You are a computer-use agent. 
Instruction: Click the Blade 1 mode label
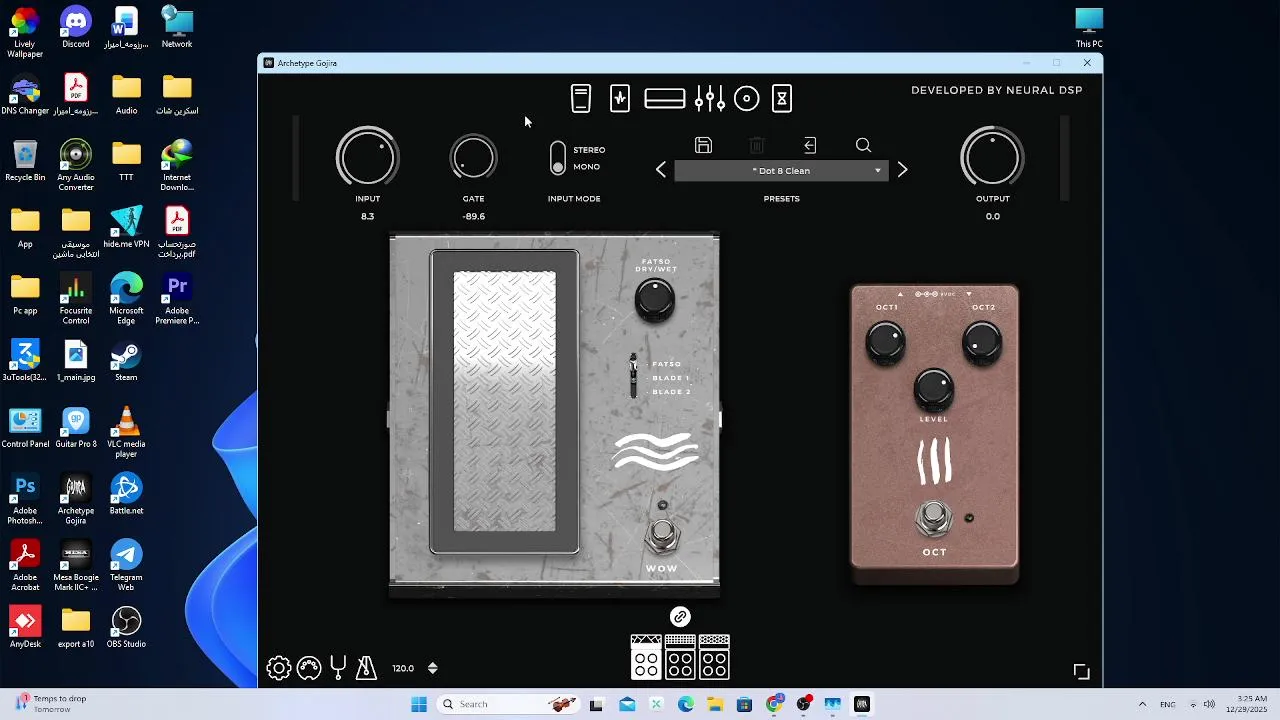[671, 378]
